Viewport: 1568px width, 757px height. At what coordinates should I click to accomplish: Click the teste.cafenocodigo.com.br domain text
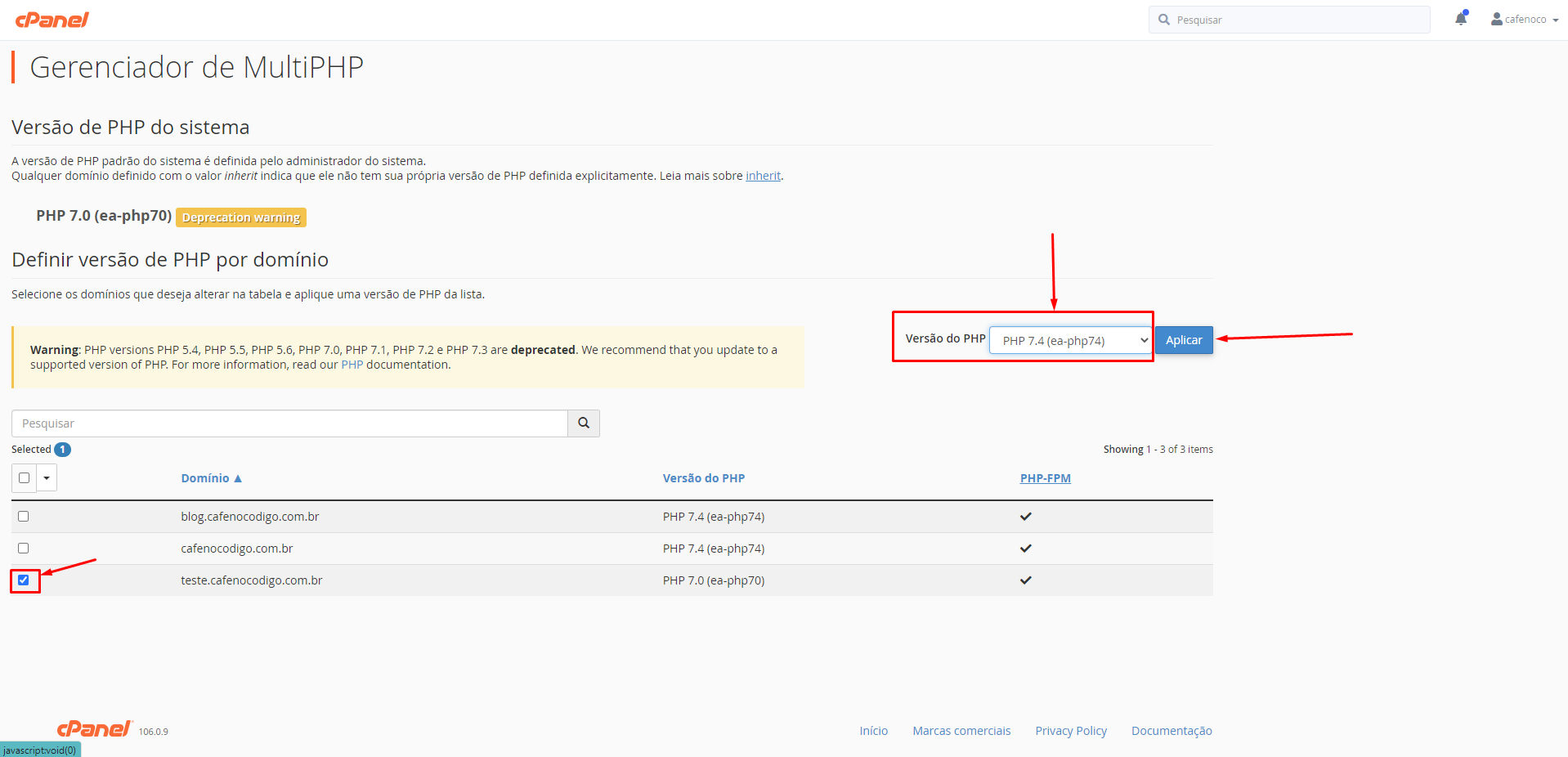[252, 580]
